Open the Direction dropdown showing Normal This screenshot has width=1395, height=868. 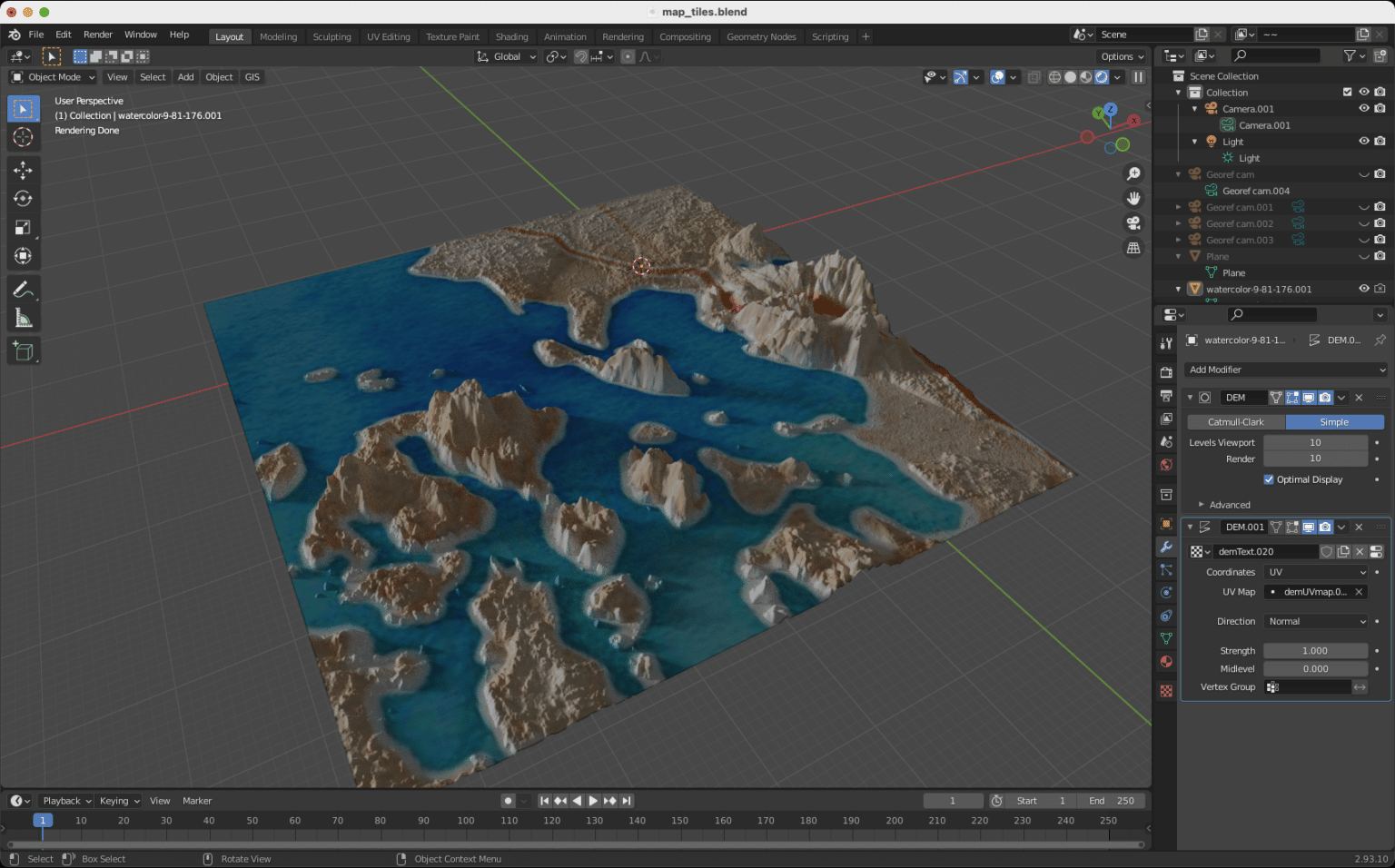coord(1315,621)
